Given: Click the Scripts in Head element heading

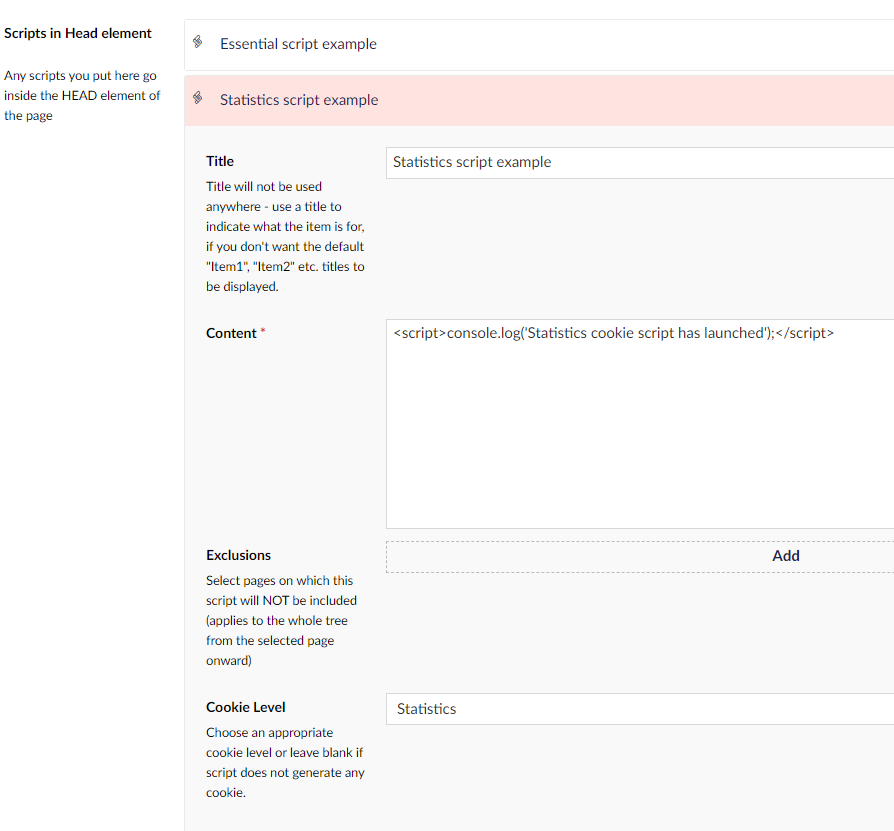Looking at the screenshot, I should (x=78, y=33).
